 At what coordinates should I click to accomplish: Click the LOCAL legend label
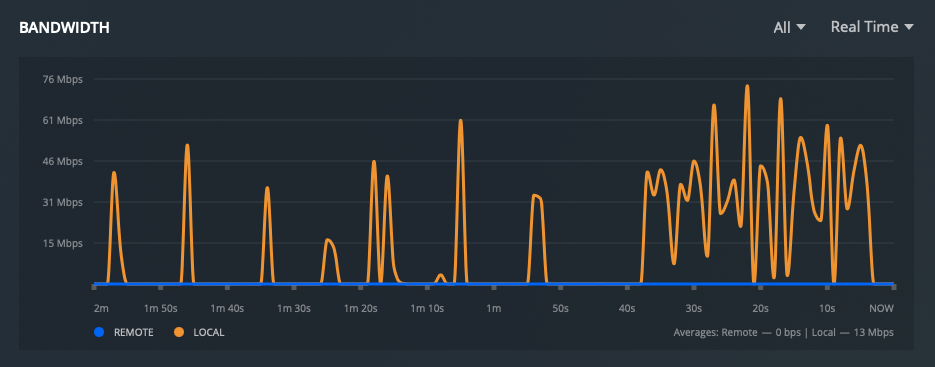[209, 332]
